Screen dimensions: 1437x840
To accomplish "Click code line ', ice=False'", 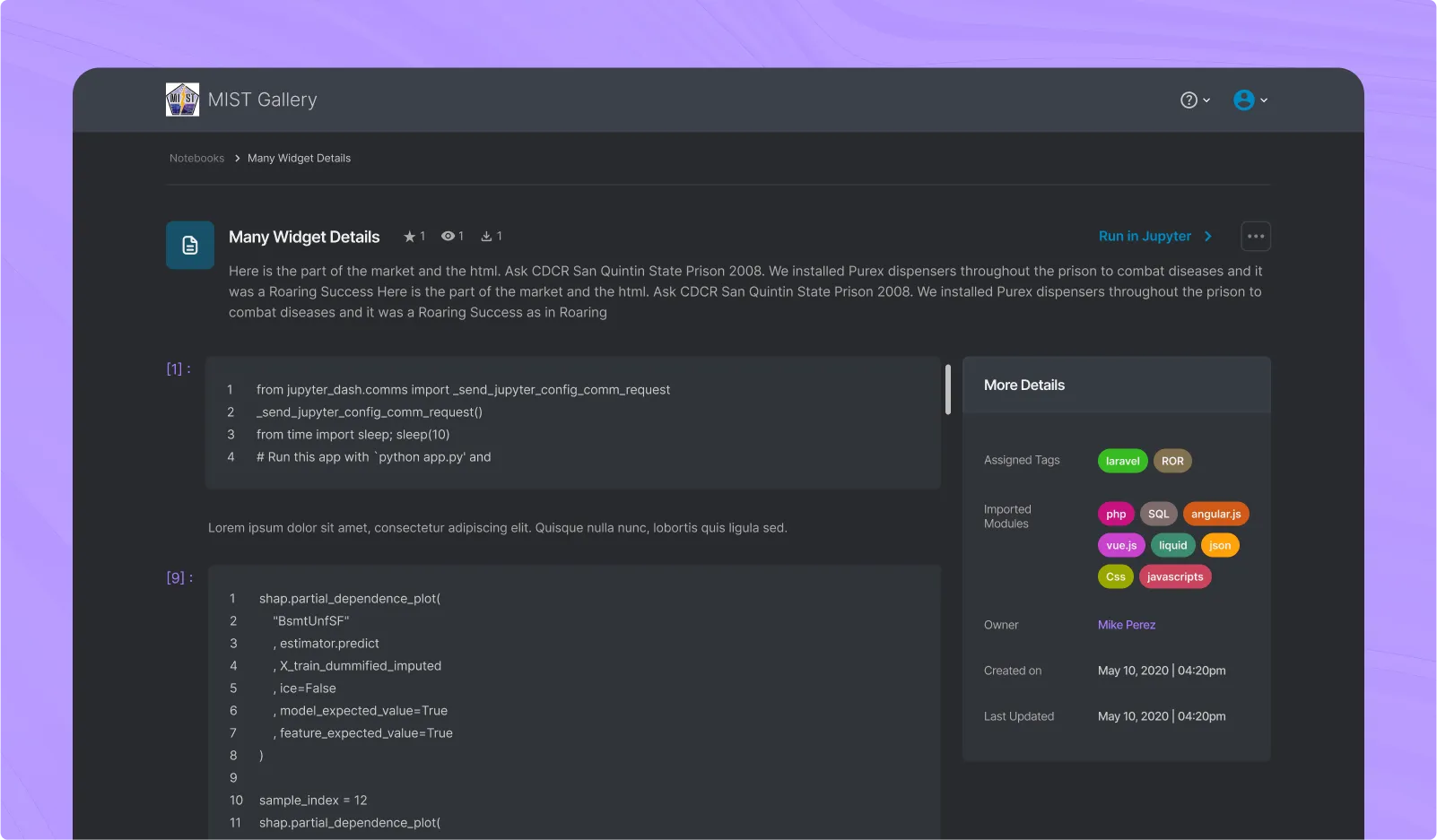I will pos(305,688).
